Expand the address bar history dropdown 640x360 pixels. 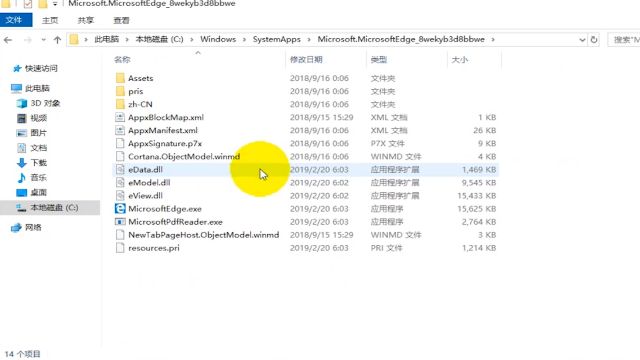tap(582, 40)
